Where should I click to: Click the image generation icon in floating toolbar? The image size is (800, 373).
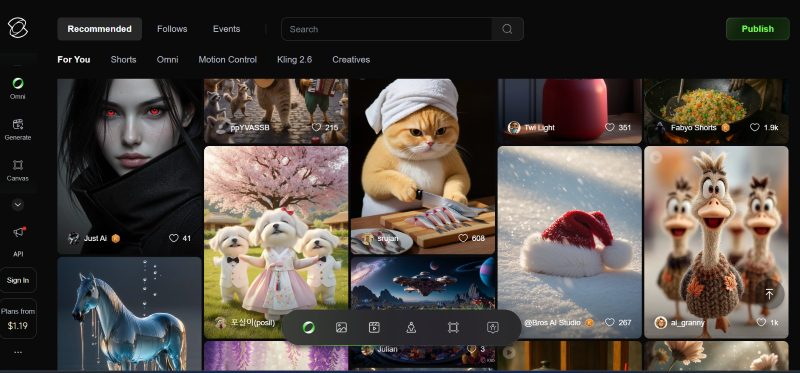[341, 328]
